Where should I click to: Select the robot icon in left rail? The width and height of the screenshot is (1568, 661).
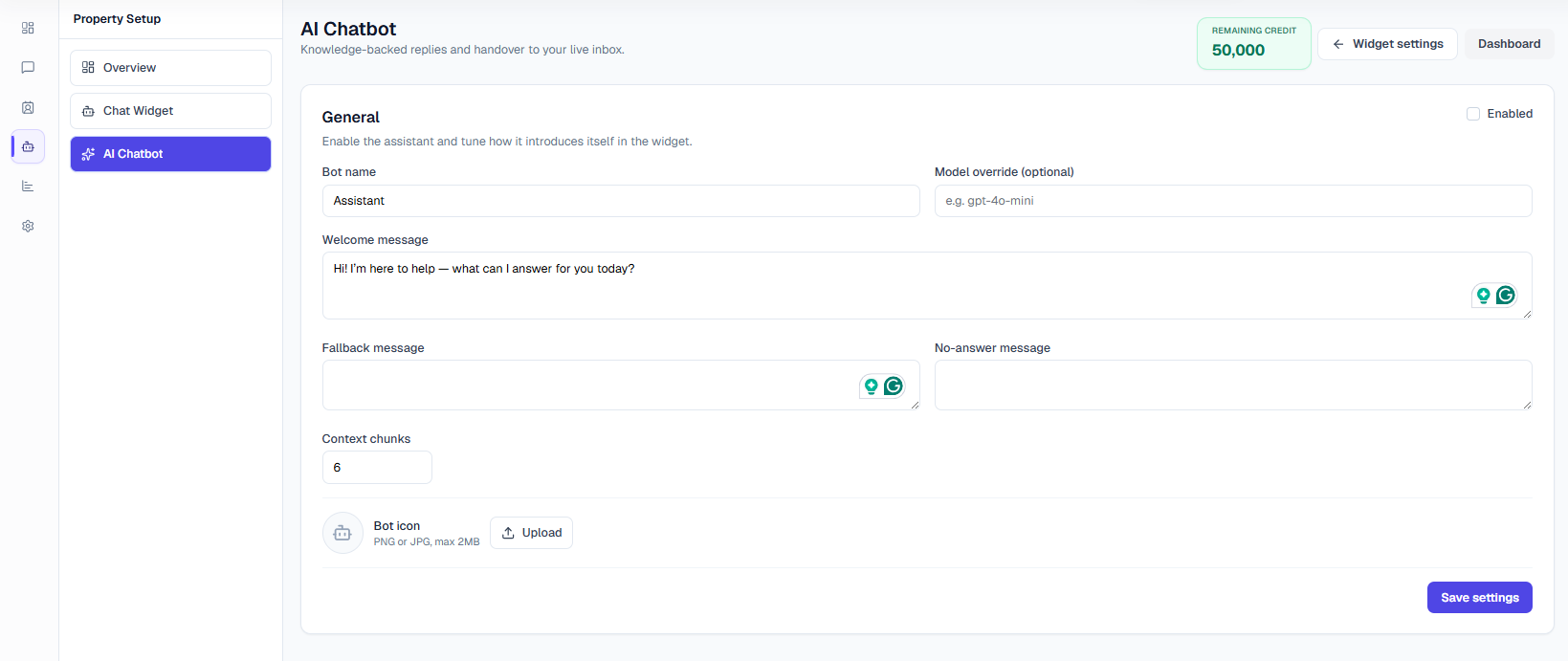[x=28, y=146]
